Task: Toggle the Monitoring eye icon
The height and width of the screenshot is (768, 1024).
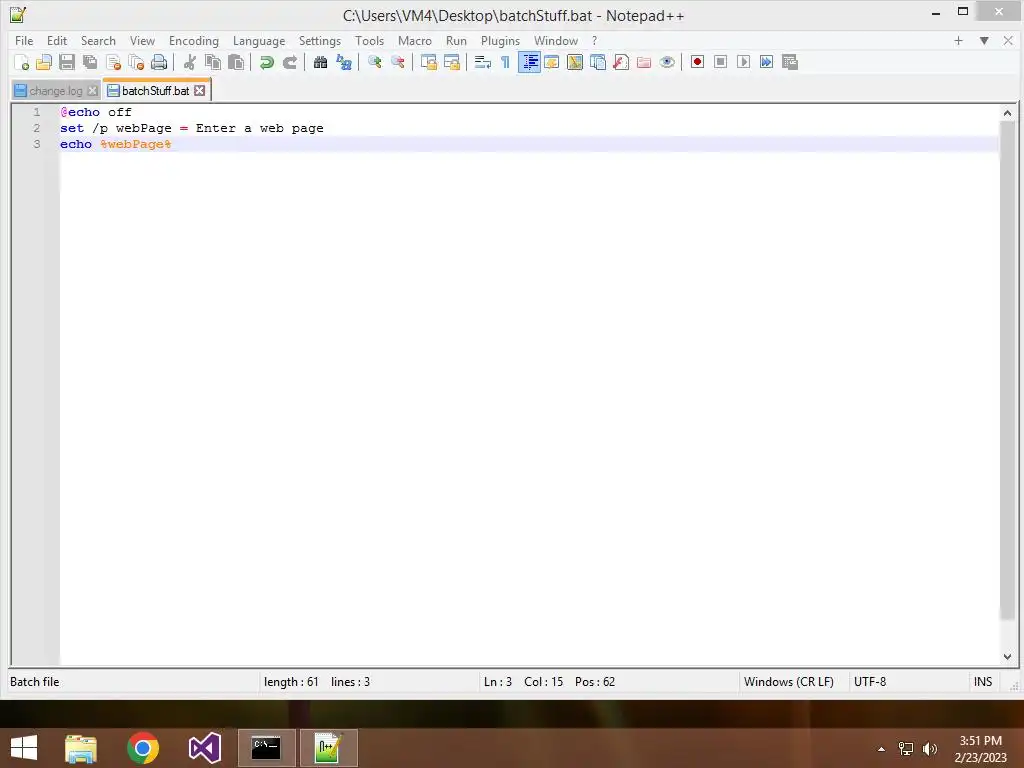Action: point(667,62)
